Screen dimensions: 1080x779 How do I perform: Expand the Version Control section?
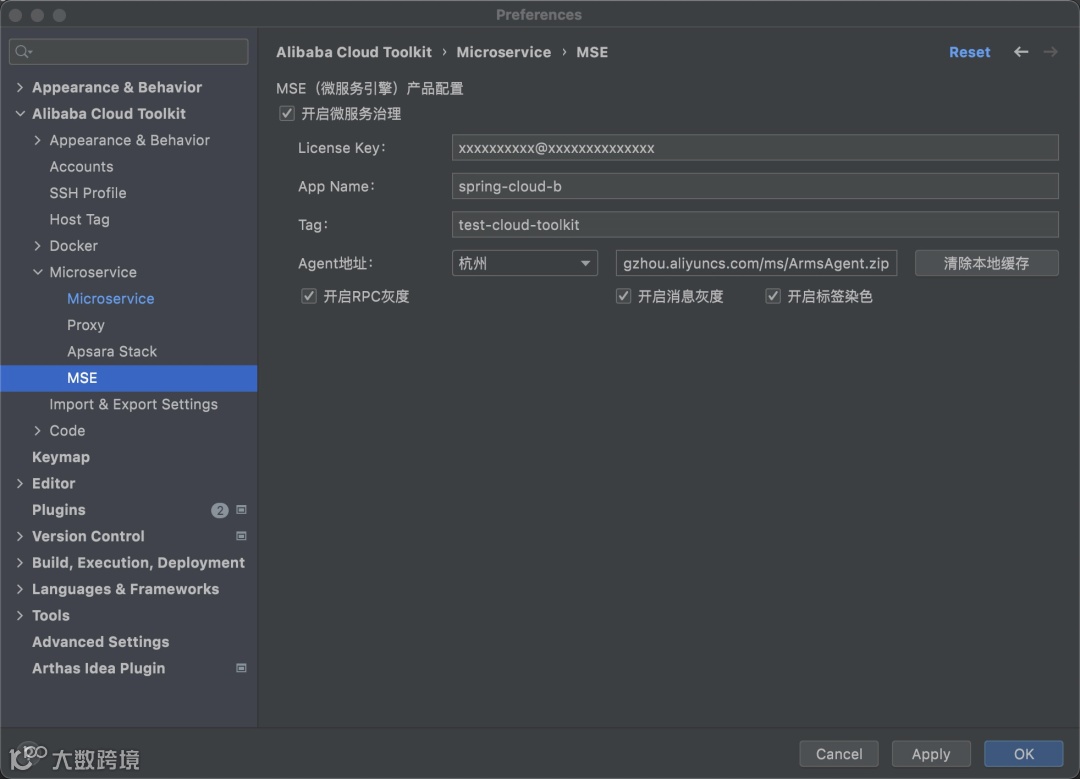pyautogui.click(x=20, y=536)
